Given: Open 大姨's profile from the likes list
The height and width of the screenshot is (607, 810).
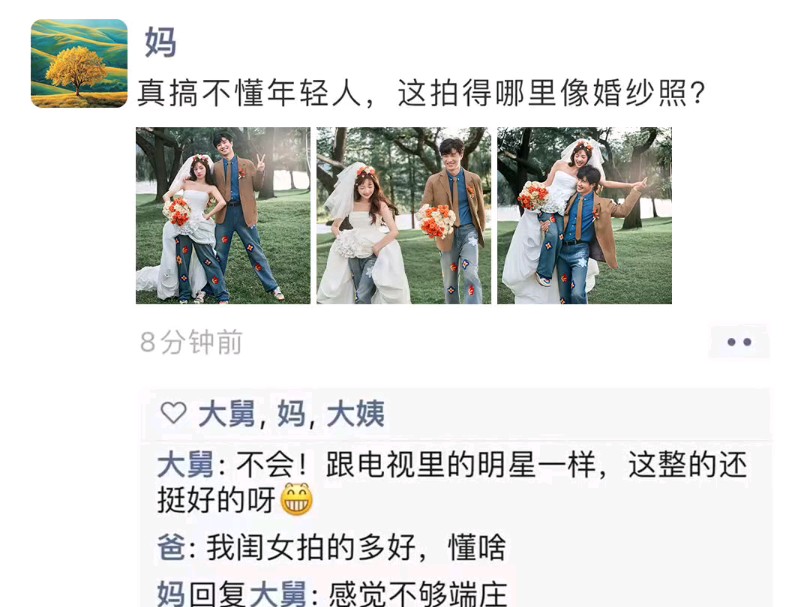Looking at the screenshot, I should pos(356,414).
